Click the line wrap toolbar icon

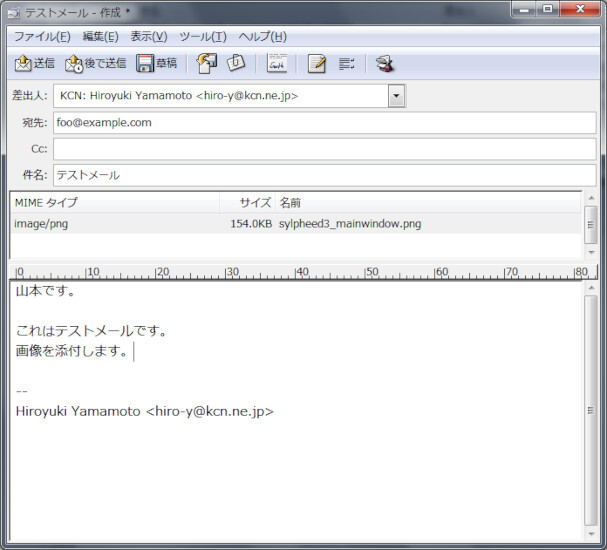coord(346,64)
